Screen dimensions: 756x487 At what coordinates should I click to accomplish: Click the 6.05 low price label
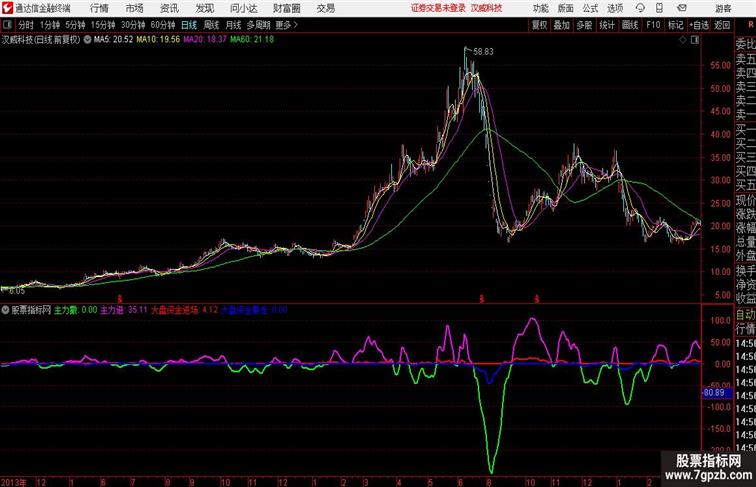16,291
